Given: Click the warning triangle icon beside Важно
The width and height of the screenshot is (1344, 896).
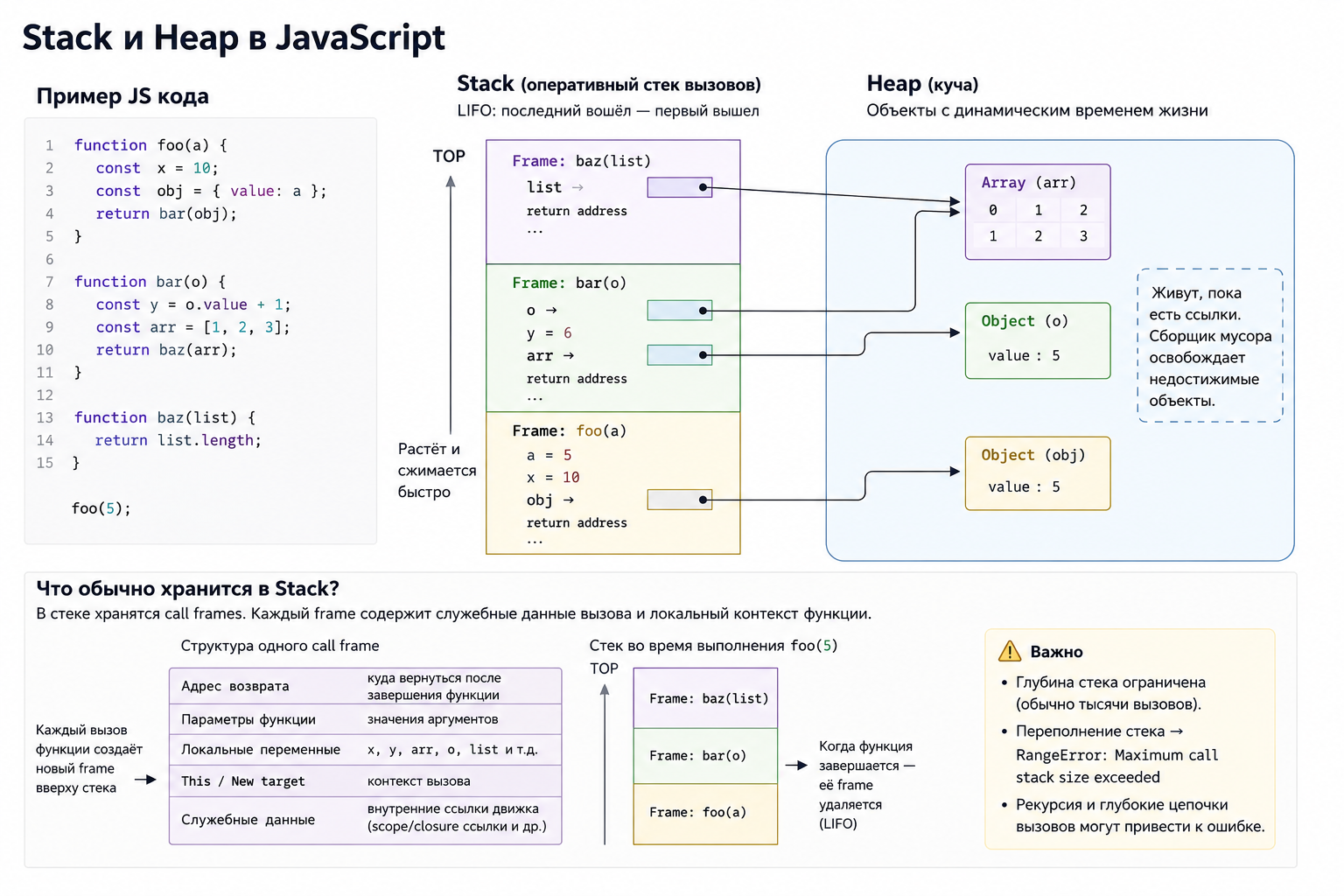Looking at the screenshot, I should point(1010,651).
